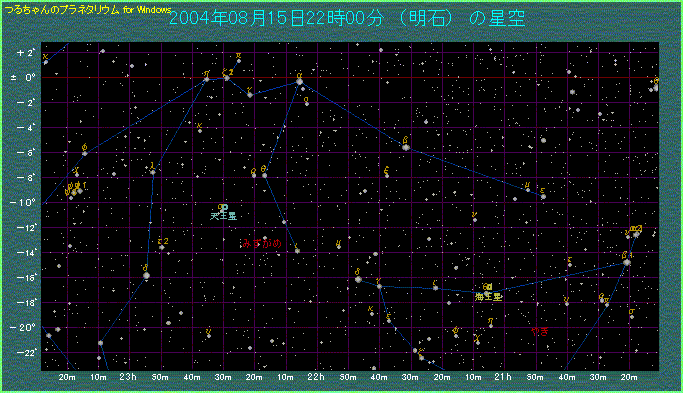Select the η star joined to ζ2
The image size is (683, 393).
pos(206,79)
